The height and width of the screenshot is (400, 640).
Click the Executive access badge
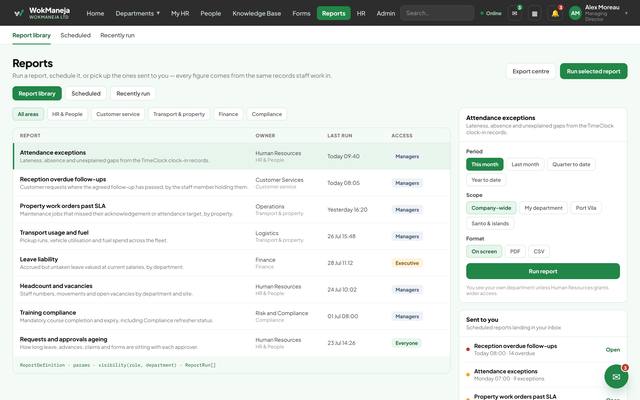[x=407, y=263]
